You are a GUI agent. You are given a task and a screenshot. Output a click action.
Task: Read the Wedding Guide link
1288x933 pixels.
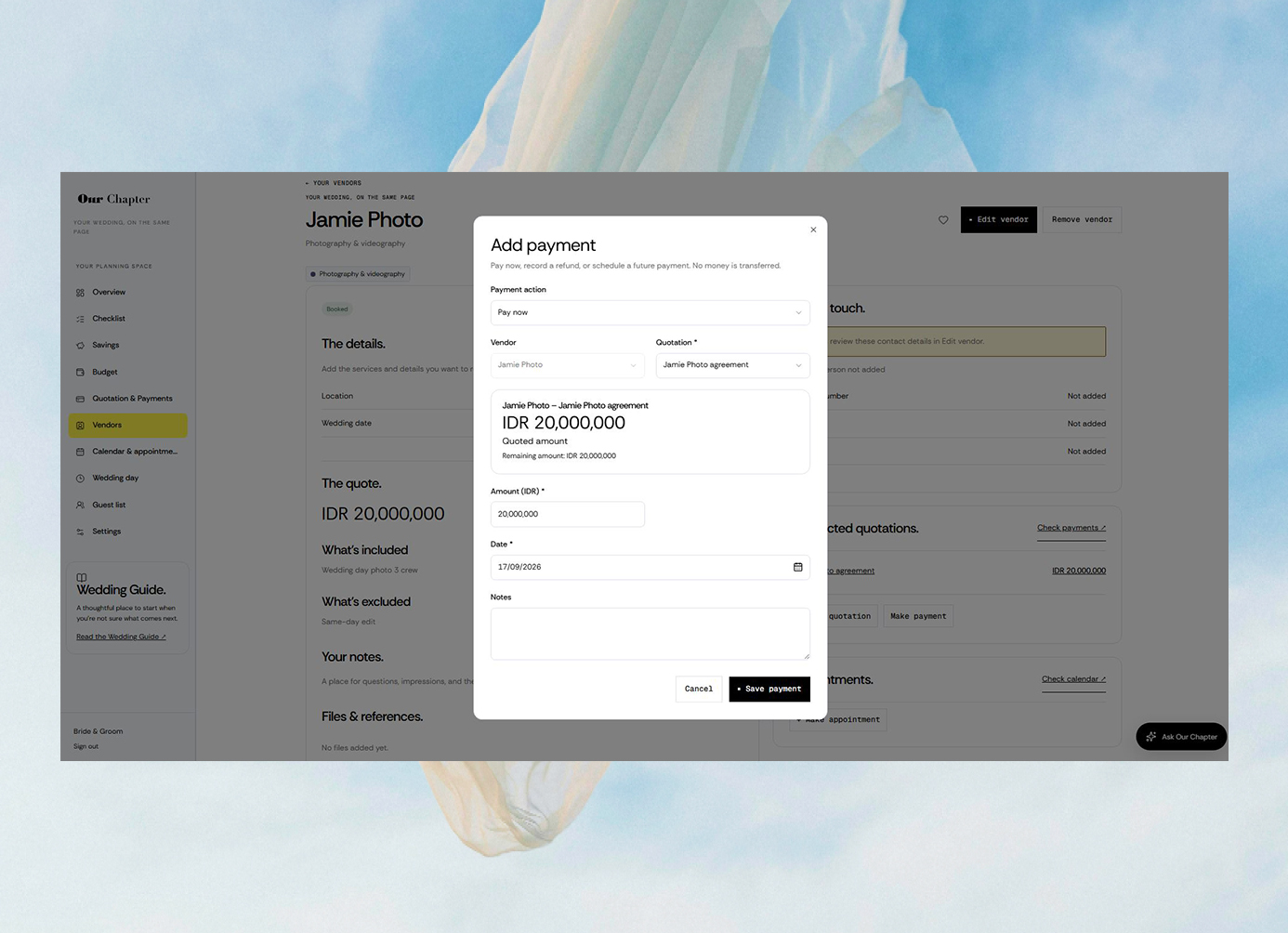[x=121, y=637]
